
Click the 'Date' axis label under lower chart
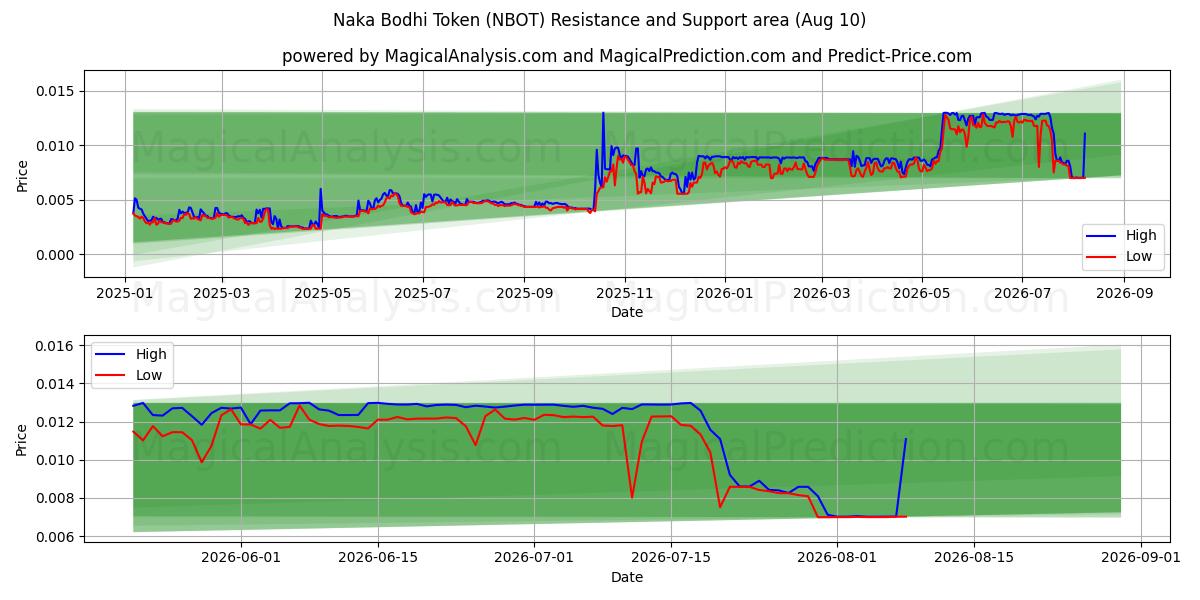(x=627, y=577)
